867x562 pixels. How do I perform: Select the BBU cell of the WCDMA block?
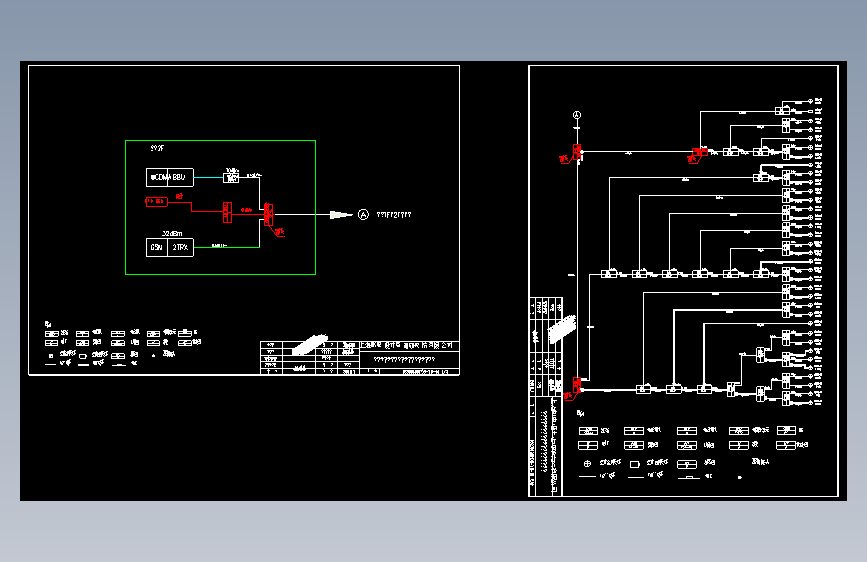click(x=179, y=178)
